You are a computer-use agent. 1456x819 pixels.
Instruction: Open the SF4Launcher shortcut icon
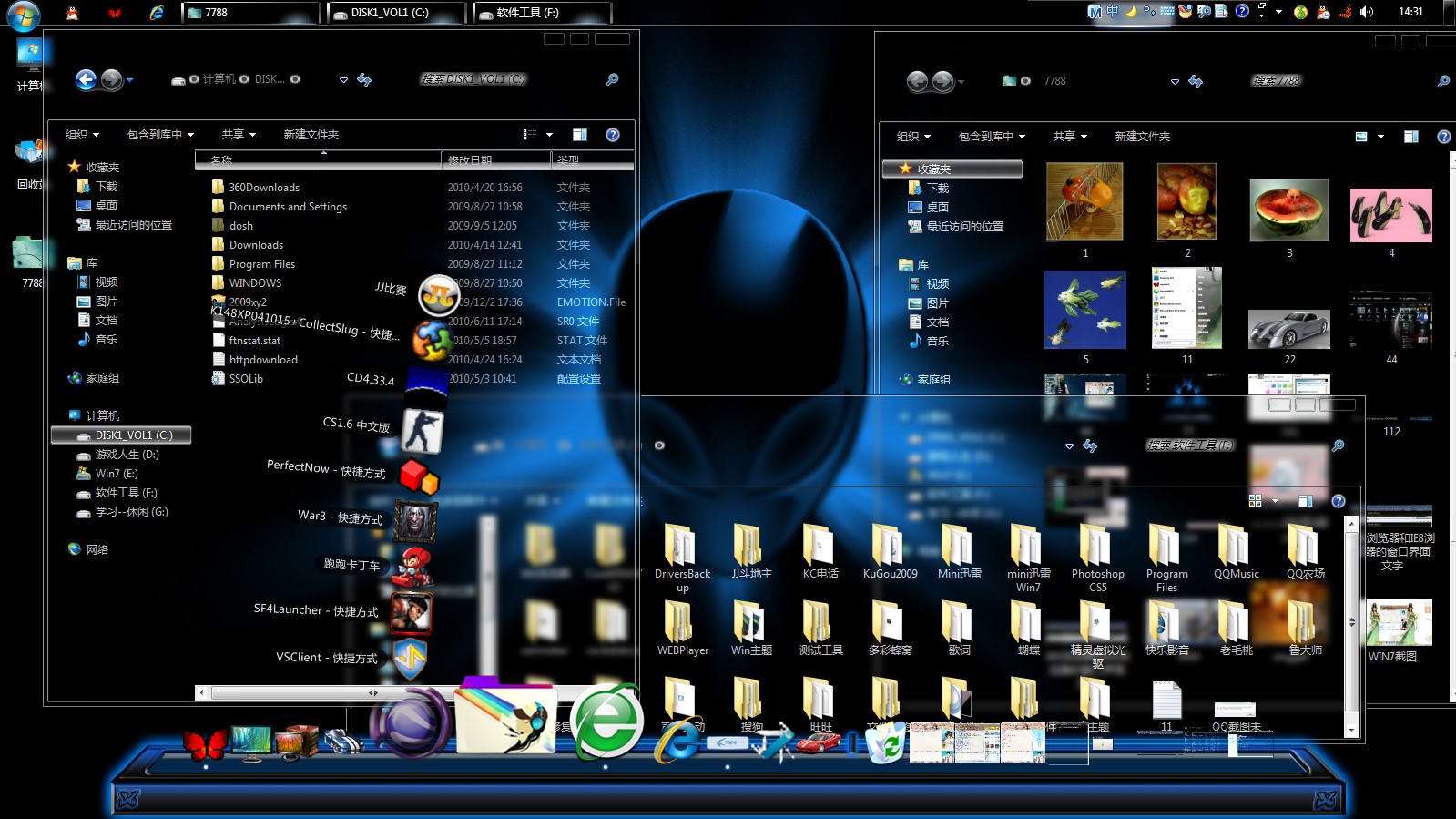412,612
